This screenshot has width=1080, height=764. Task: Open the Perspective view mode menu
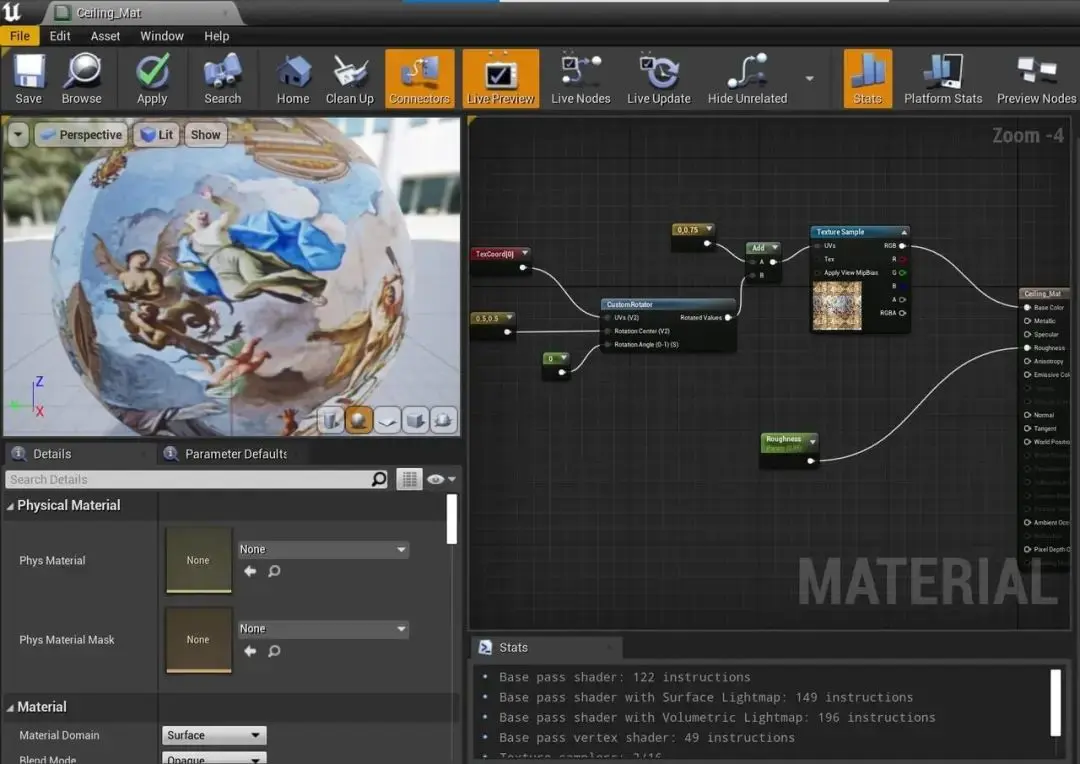coord(81,134)
